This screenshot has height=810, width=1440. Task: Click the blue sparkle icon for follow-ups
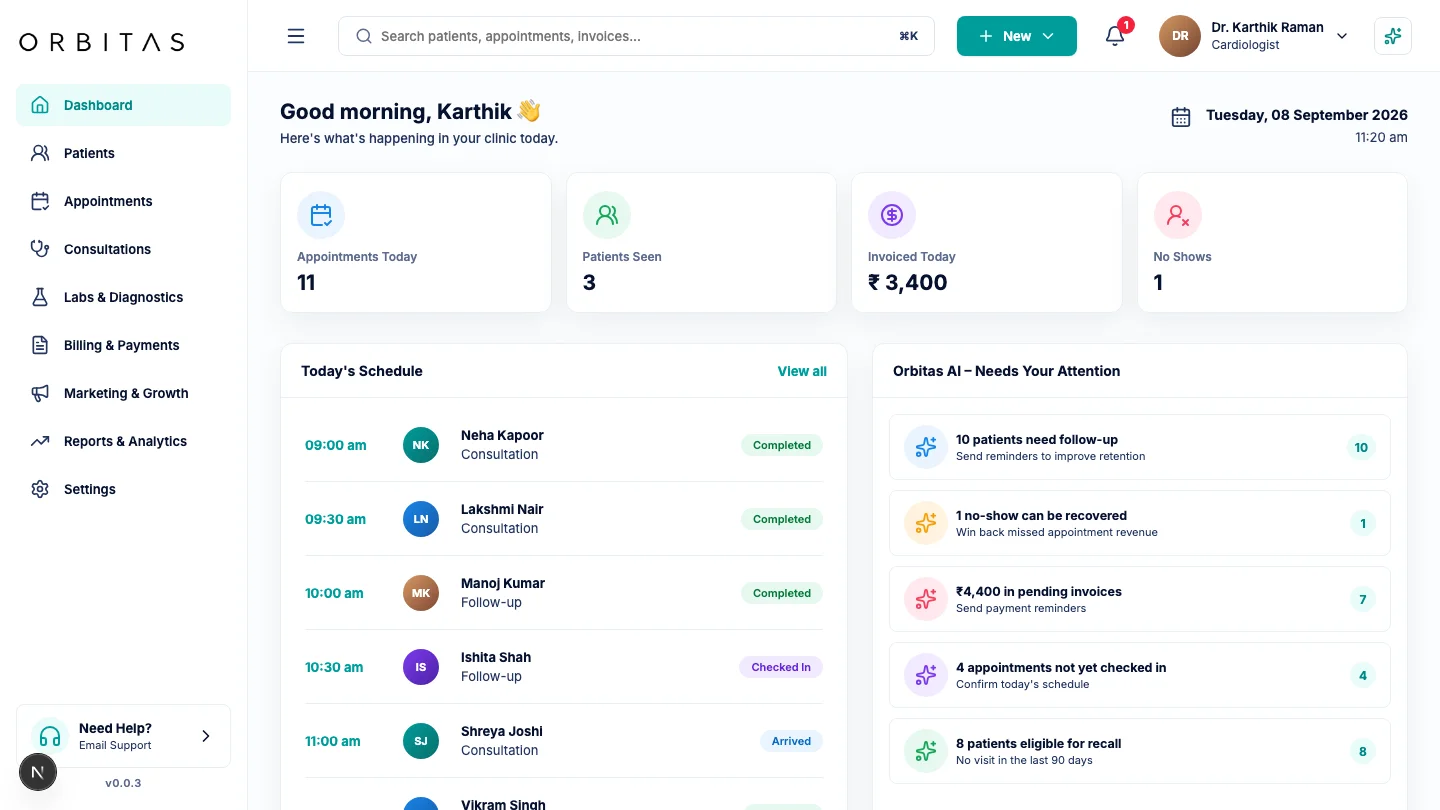coord(926,447)
